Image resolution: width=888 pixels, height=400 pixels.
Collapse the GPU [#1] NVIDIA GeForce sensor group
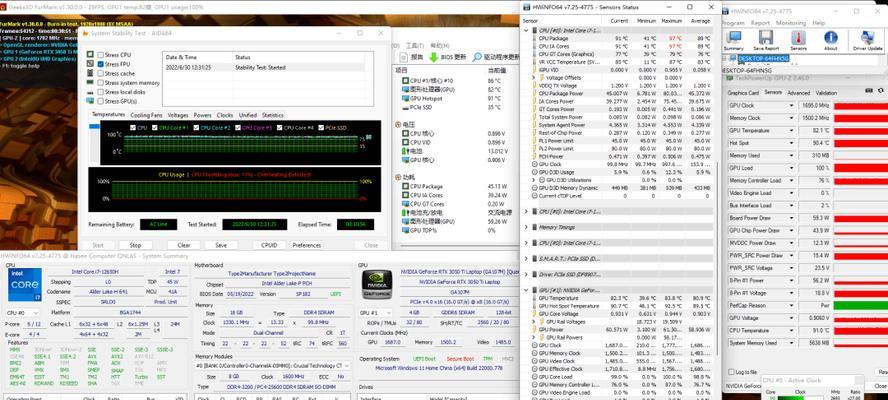pos(526,290)
